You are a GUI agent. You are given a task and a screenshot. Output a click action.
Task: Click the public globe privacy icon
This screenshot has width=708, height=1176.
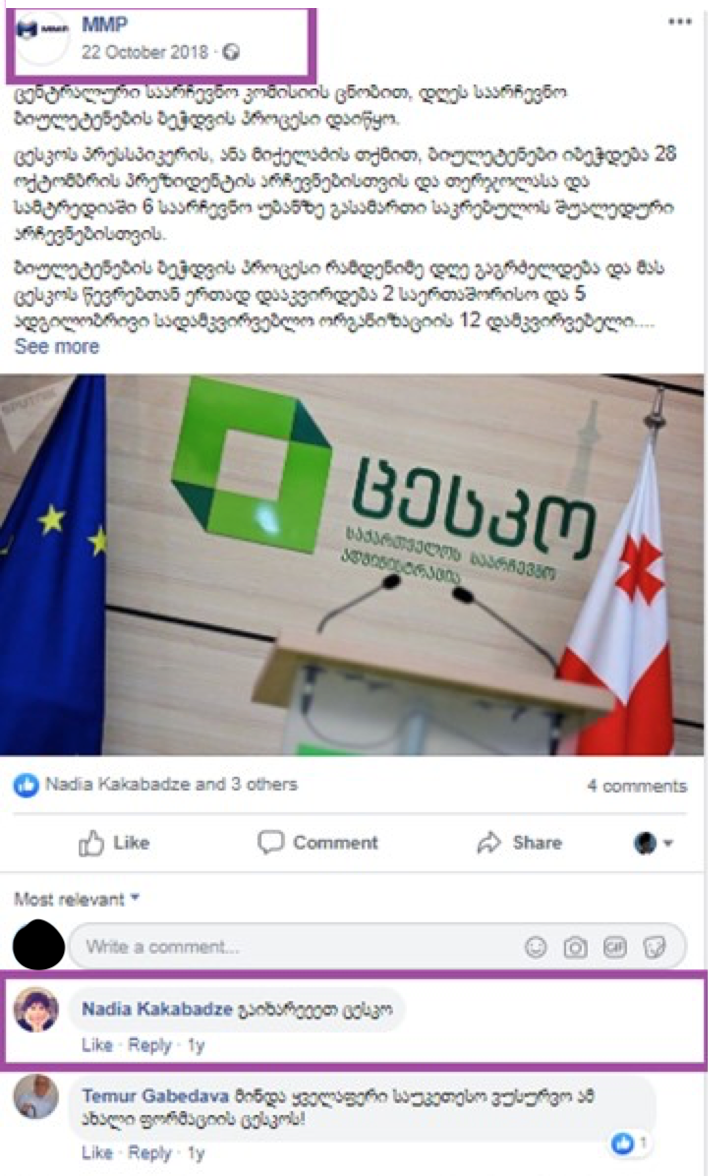[x=232, y=52]
